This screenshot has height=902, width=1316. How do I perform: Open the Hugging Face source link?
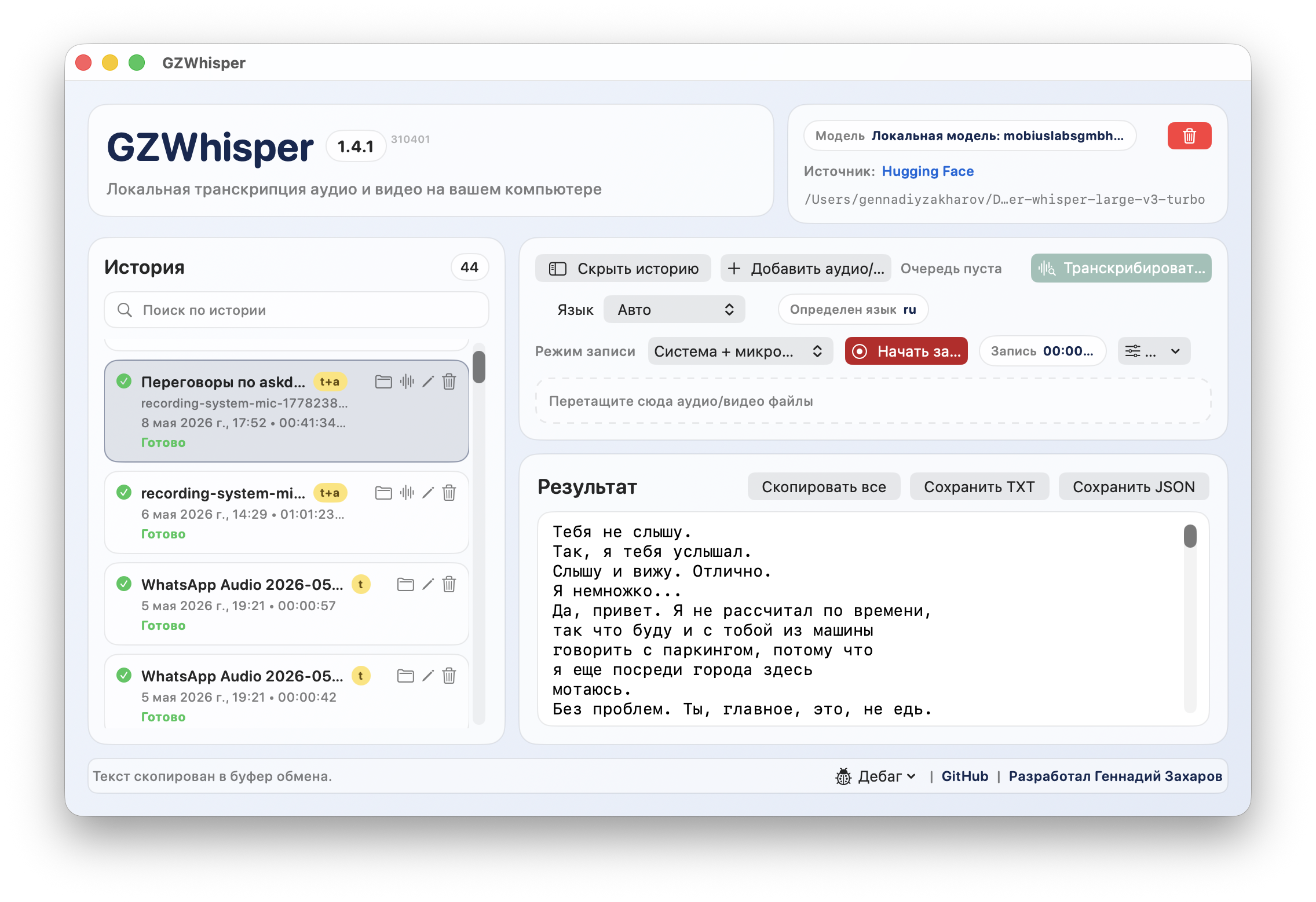927,171
